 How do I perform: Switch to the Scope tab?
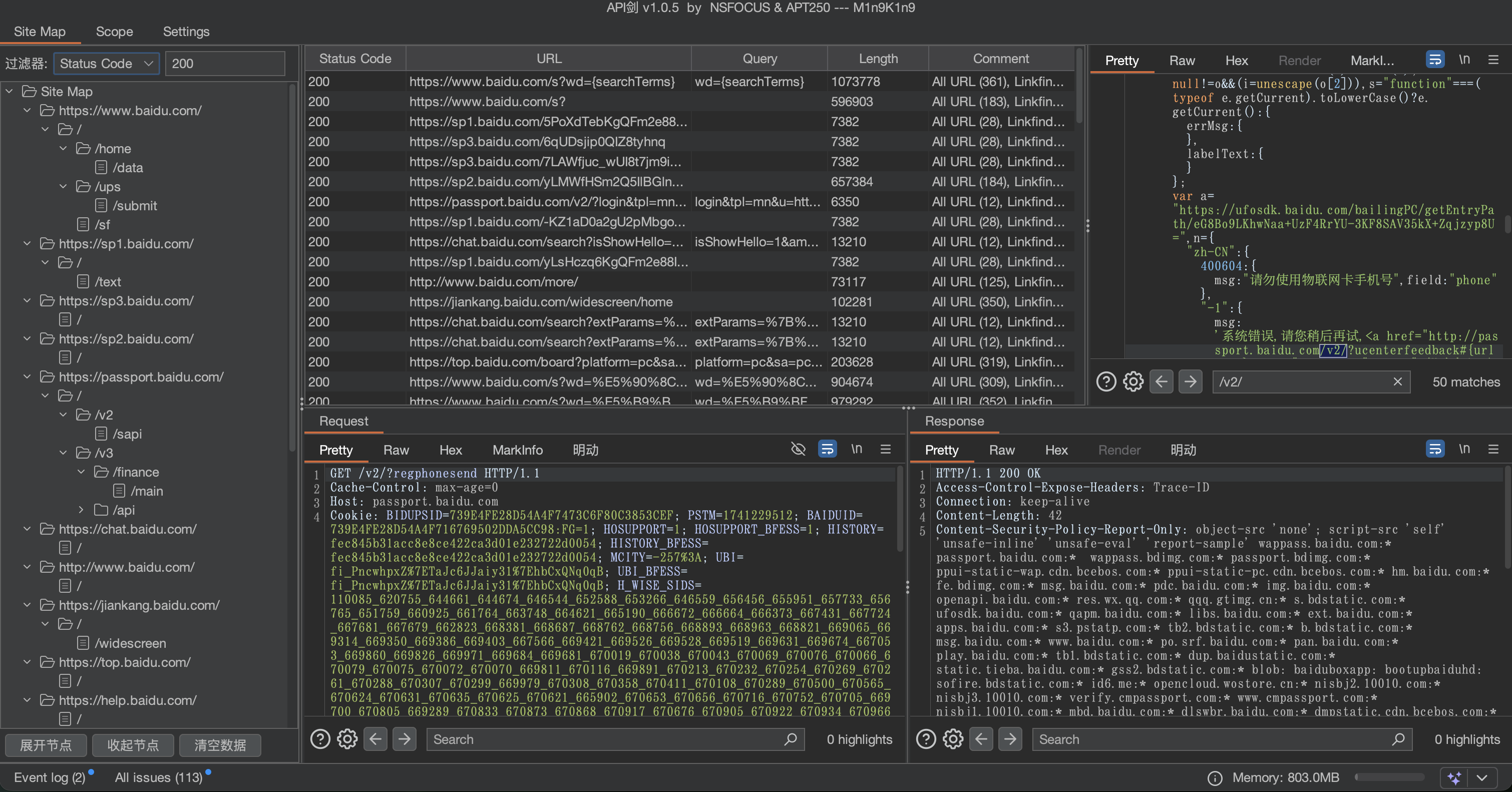click(x=115, y=31)
